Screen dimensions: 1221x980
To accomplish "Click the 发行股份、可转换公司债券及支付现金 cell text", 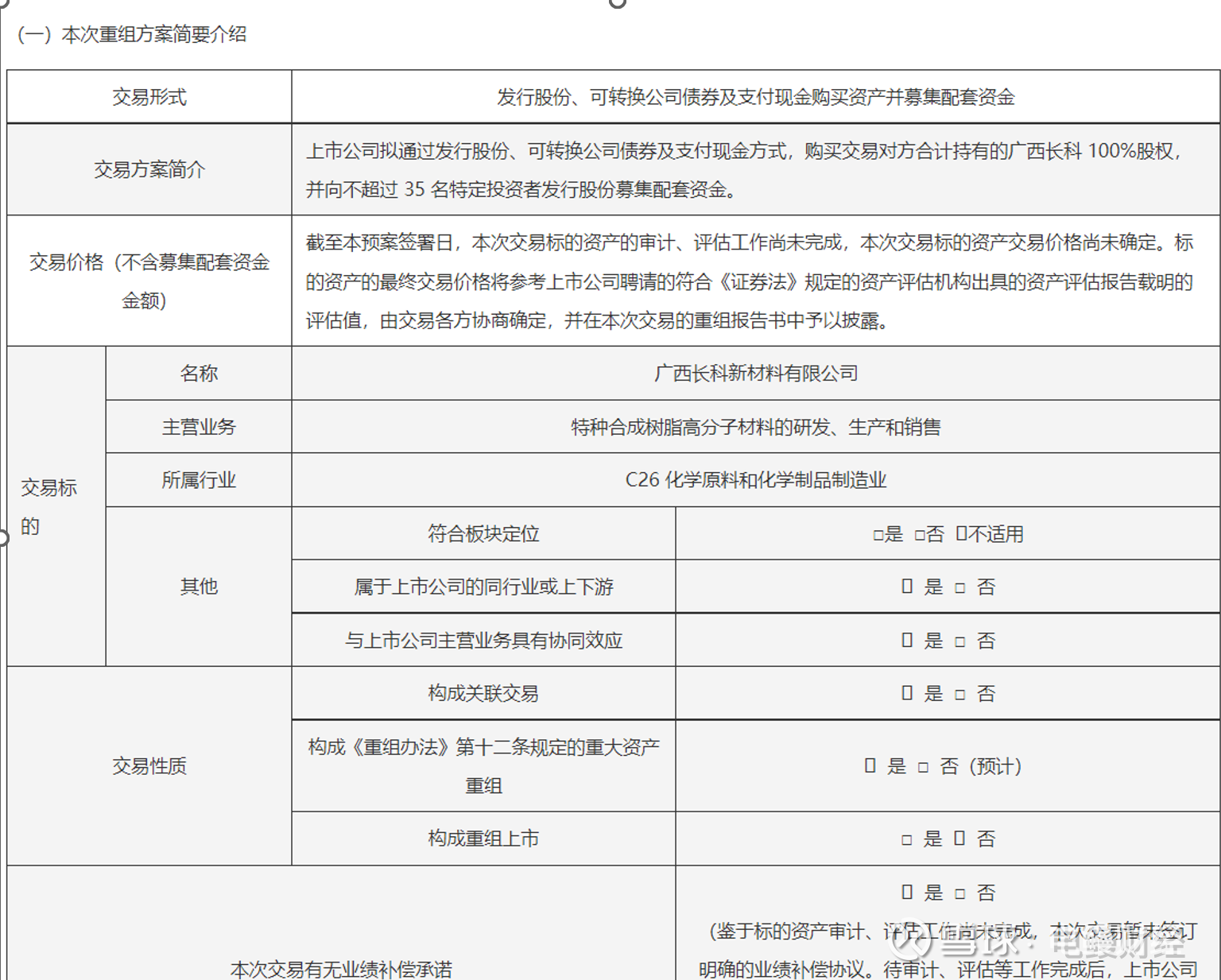I will 756,97.
